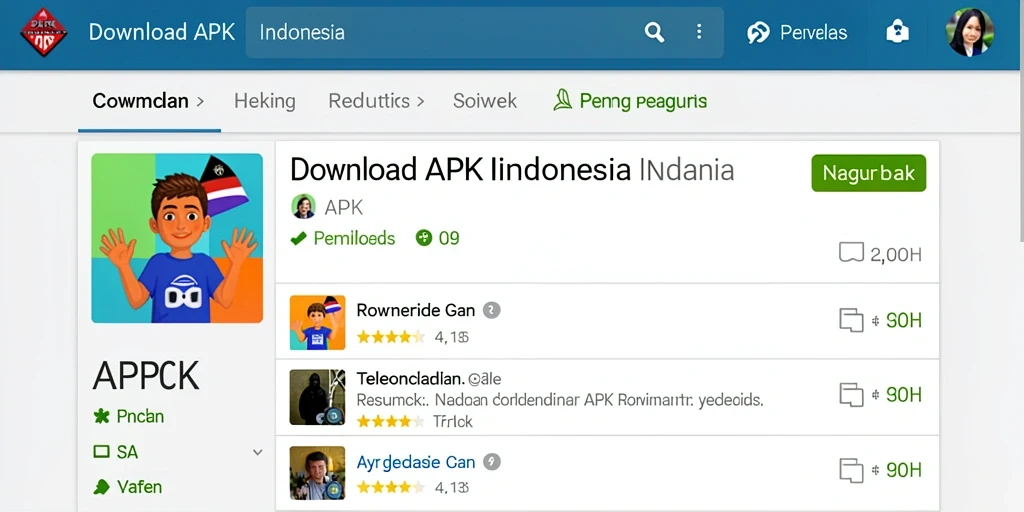Expand the SA dropdown chevron
The image size is (1024, 512).
point(258,452)
